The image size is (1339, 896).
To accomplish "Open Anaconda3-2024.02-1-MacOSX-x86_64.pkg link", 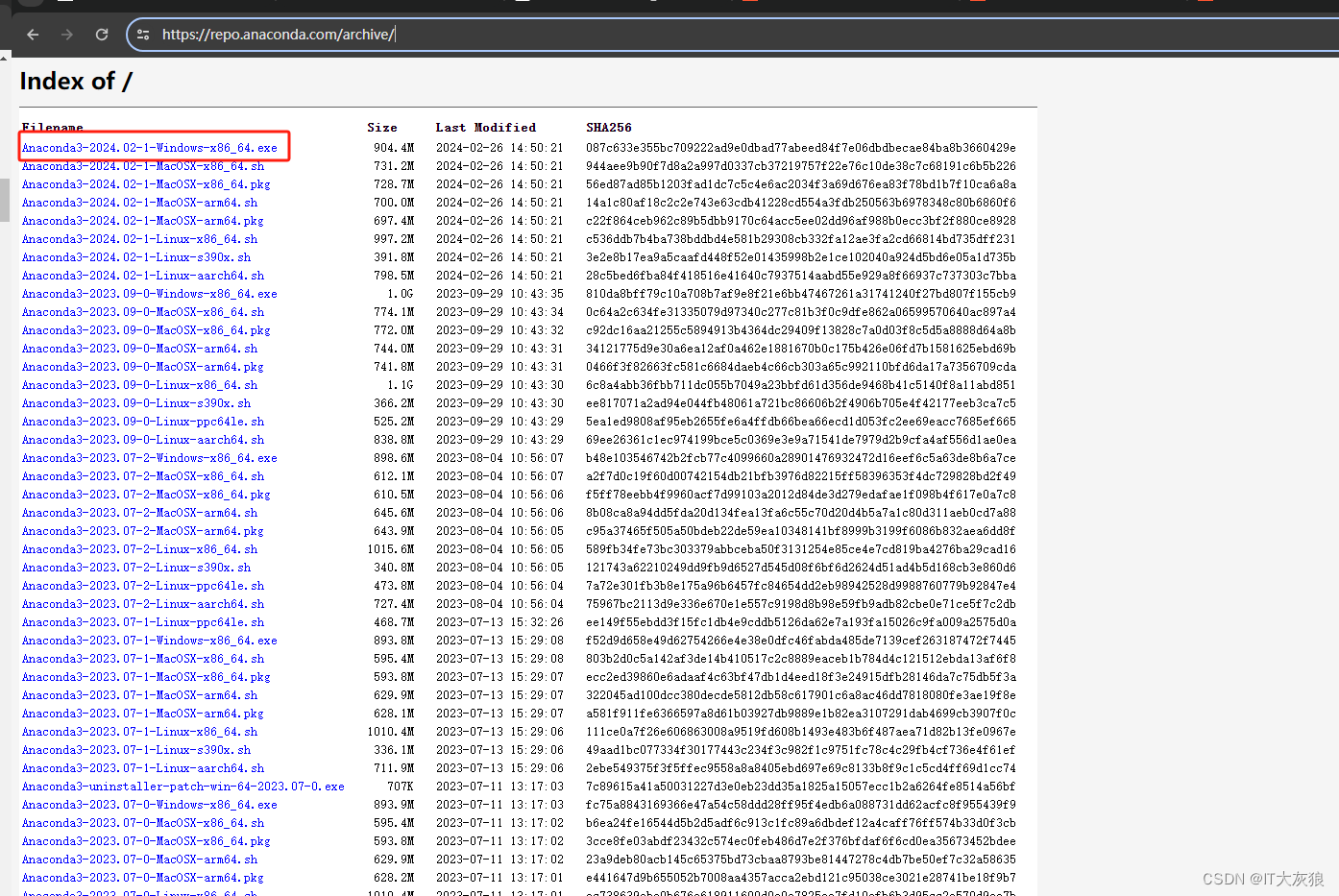I will tap(146, 184).
